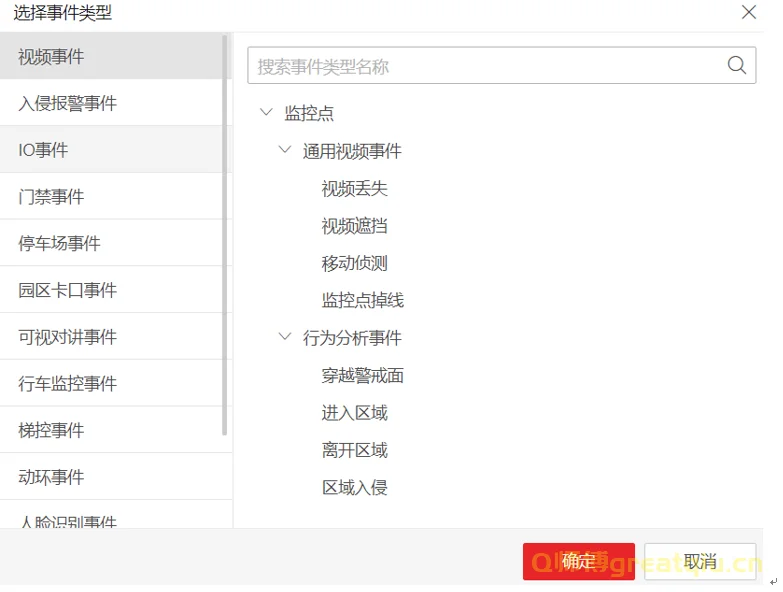This screenshot has height=592, width=783.
Task: Select the 视频丢失 event
Action: [x=354, y=189]
